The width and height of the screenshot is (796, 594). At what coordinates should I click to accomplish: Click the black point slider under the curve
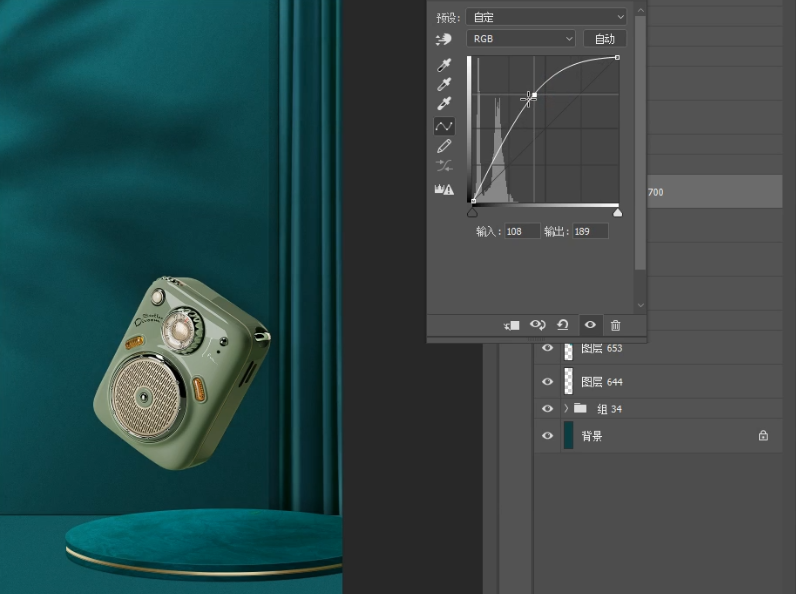[472, 213]
